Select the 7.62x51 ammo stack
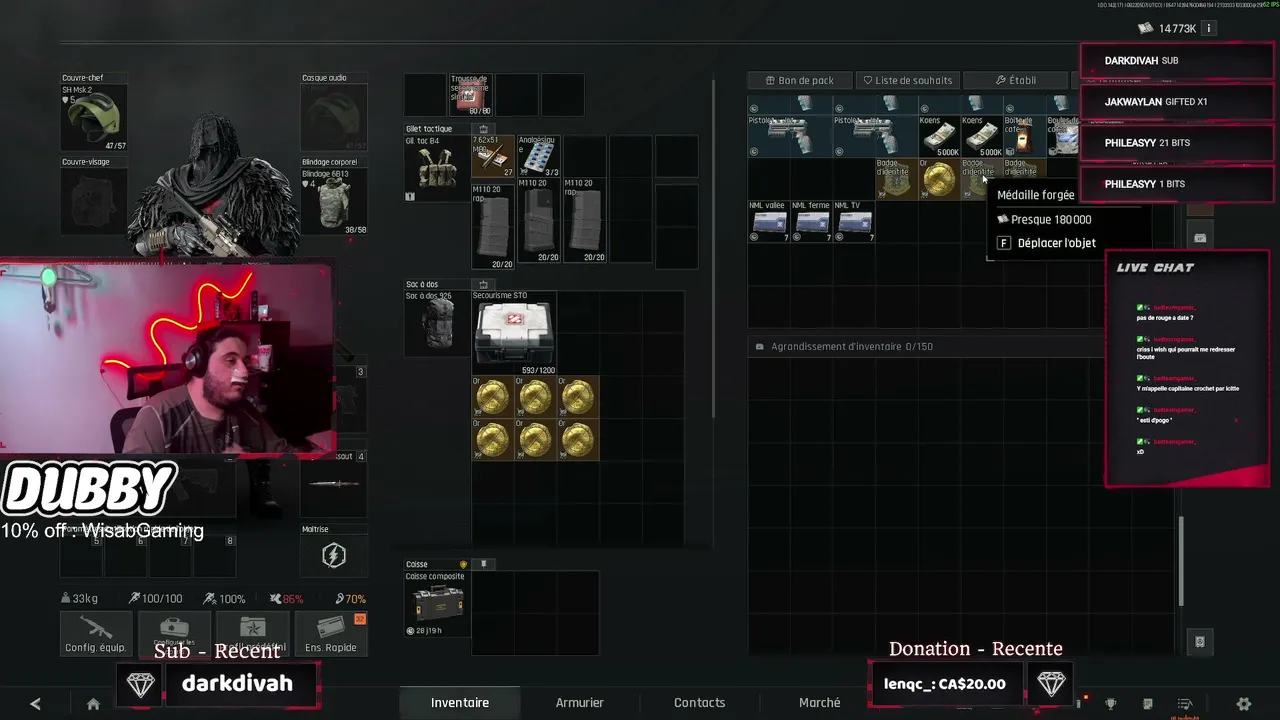This screenshot has width=1280, height=720. click(x=493, y=157)
